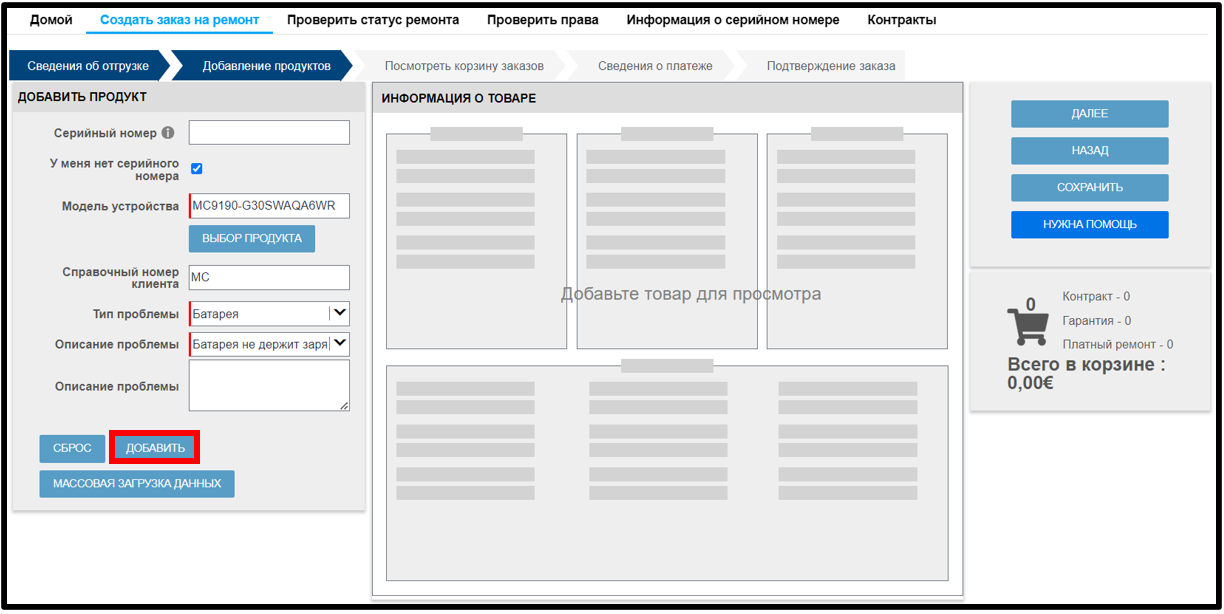Image resolution: width=1224 pixels, height=614 pixels.
Task: Open 'Информация о серийном номере' menu
Action: click(733, 20)
